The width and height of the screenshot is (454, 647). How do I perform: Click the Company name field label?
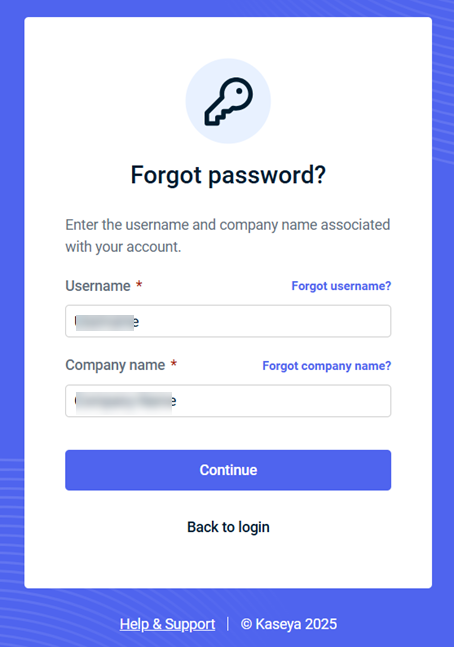115,366
